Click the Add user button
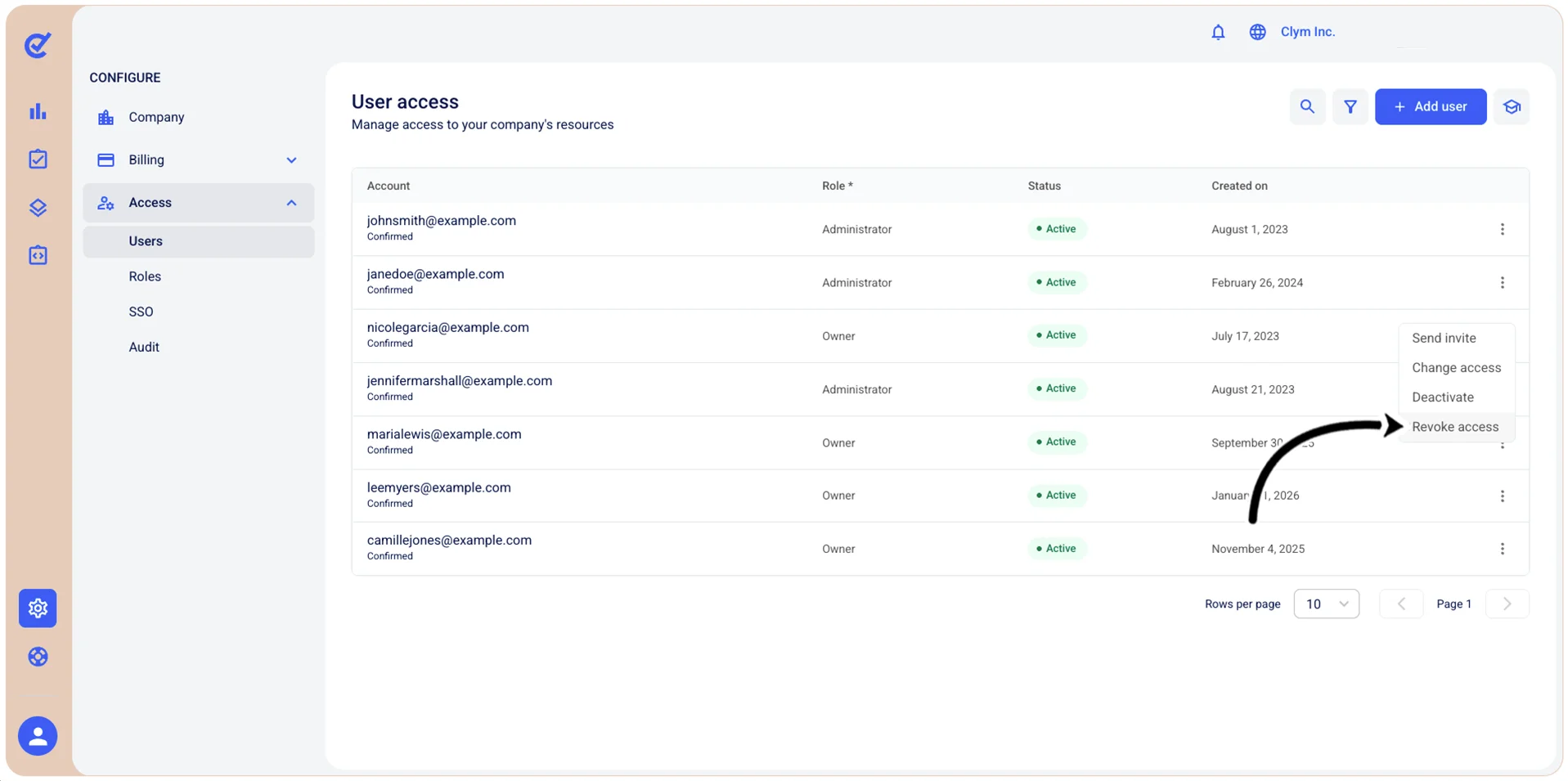Screen dimensions: 1568x781 [1430, 106]
